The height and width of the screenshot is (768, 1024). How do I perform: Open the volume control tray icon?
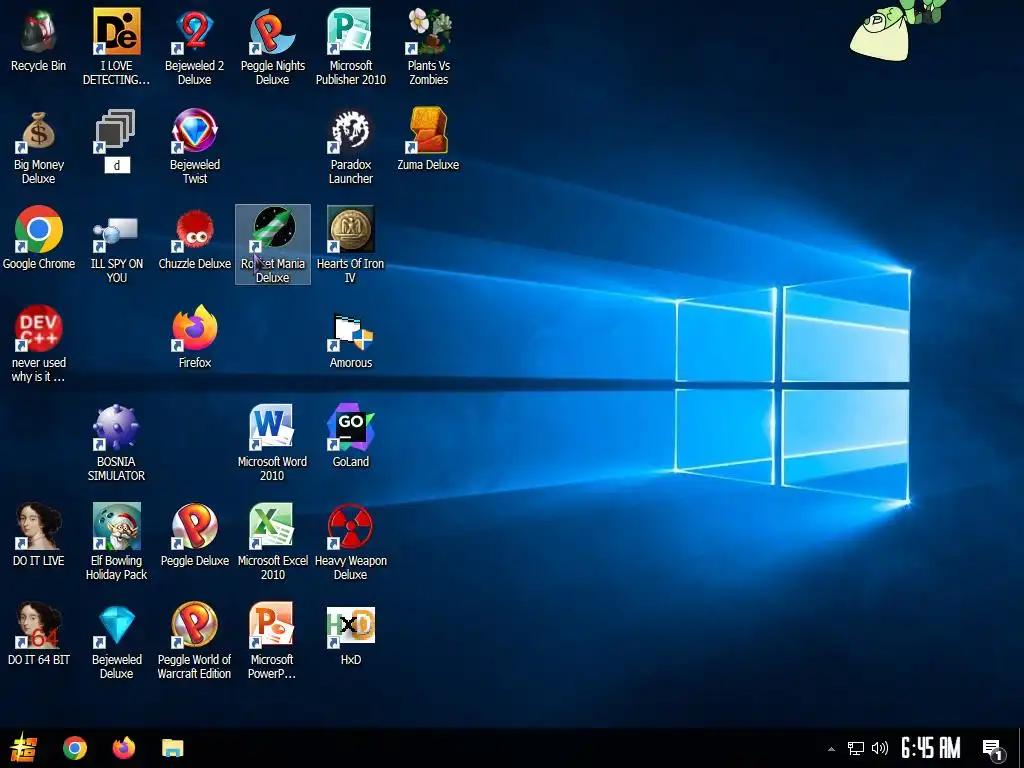(x=880, y=748)
